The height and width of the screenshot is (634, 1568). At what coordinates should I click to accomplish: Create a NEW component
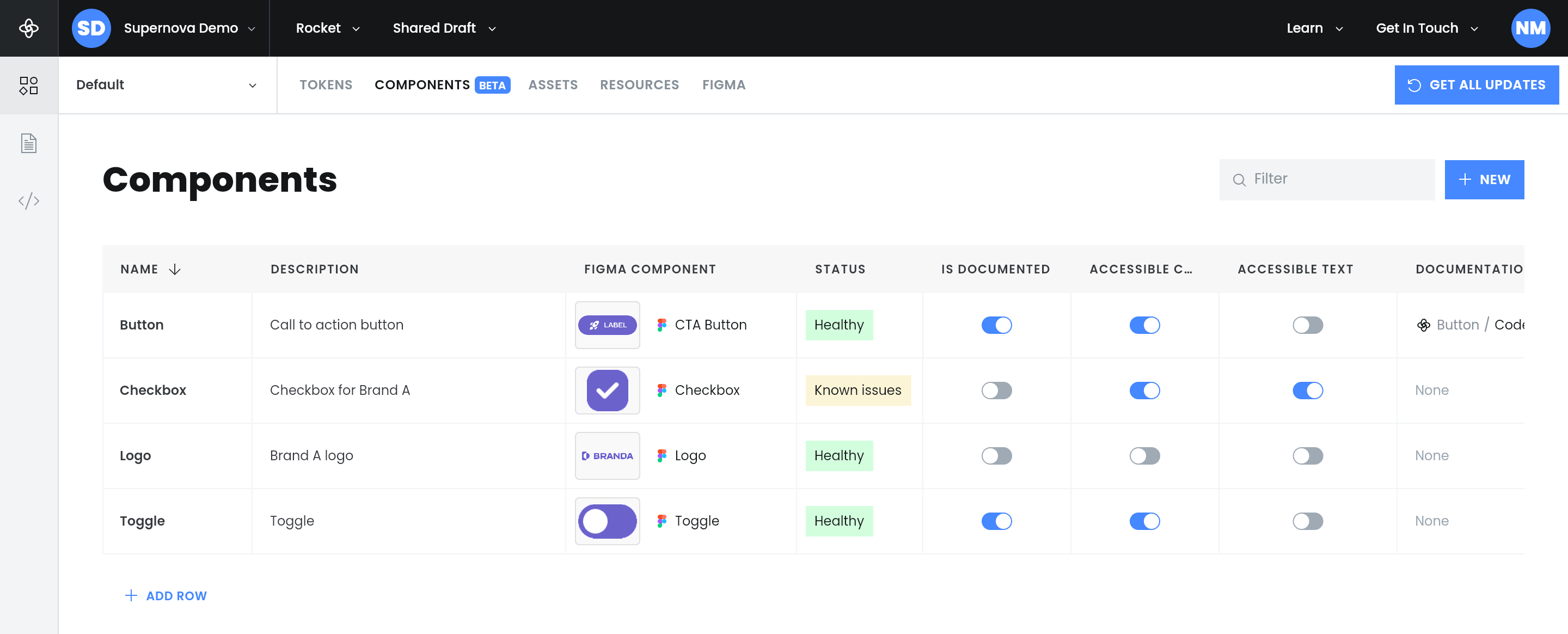pos(1484,180)
